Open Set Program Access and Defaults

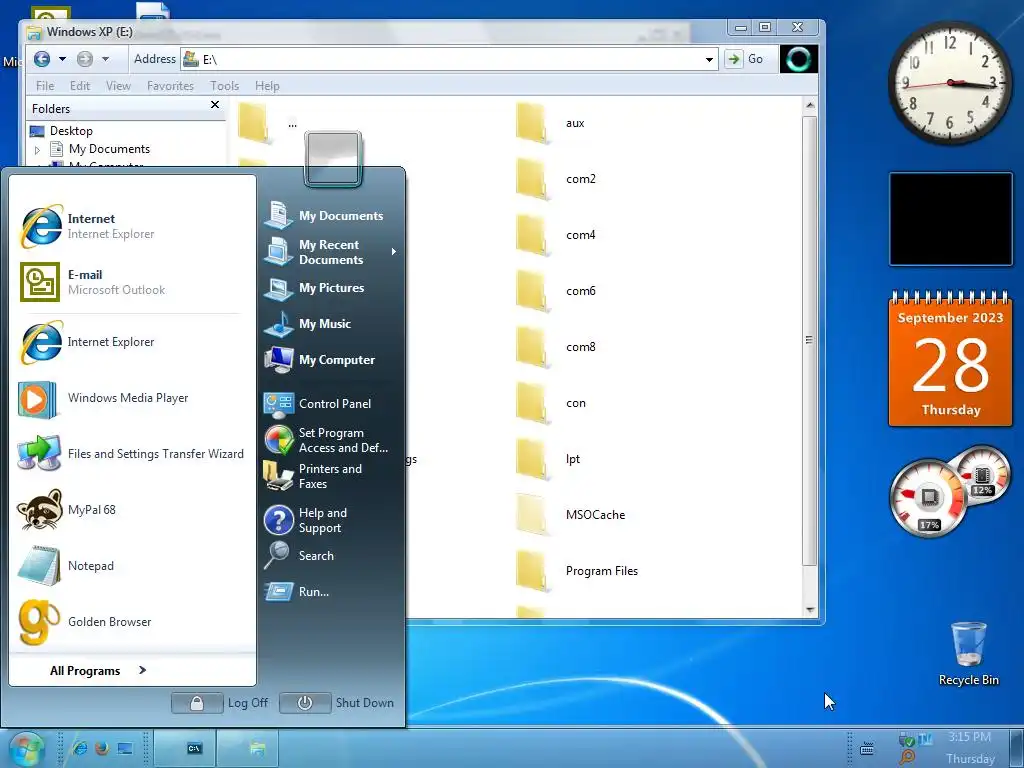(x=331, y=440)
